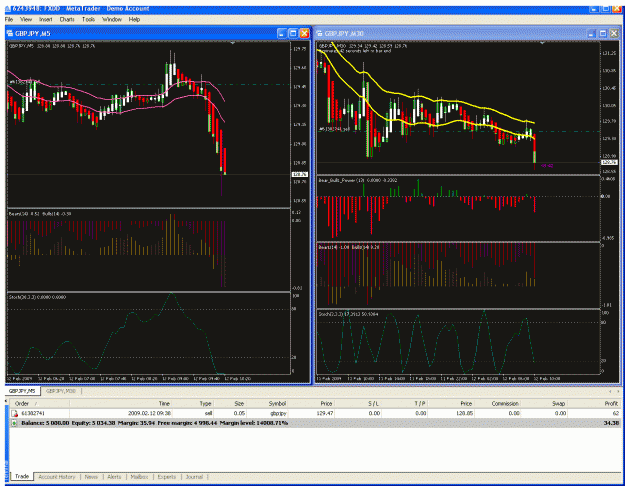Minimize the GBPJPY,M5 chart window

[x=282, y=33]
